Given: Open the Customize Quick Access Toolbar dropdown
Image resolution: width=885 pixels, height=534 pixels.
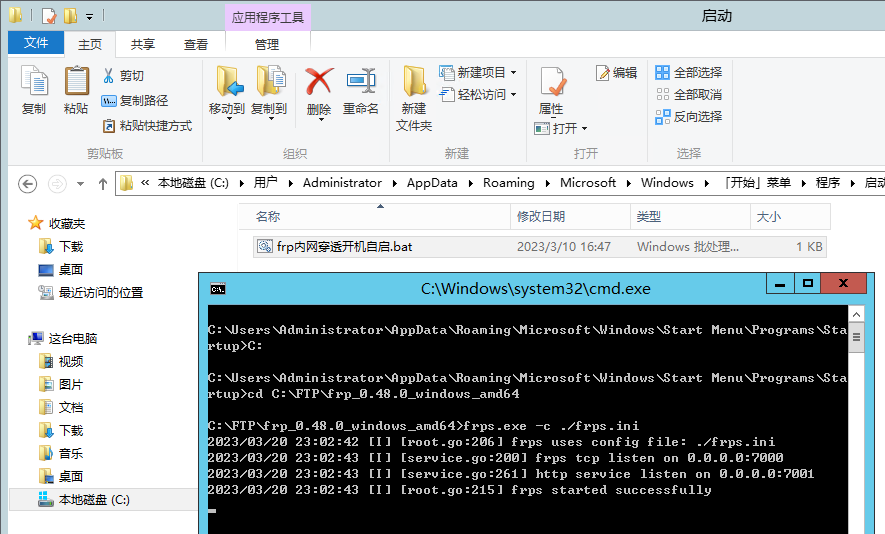Looking at the screenshot, I should point(89,16).
